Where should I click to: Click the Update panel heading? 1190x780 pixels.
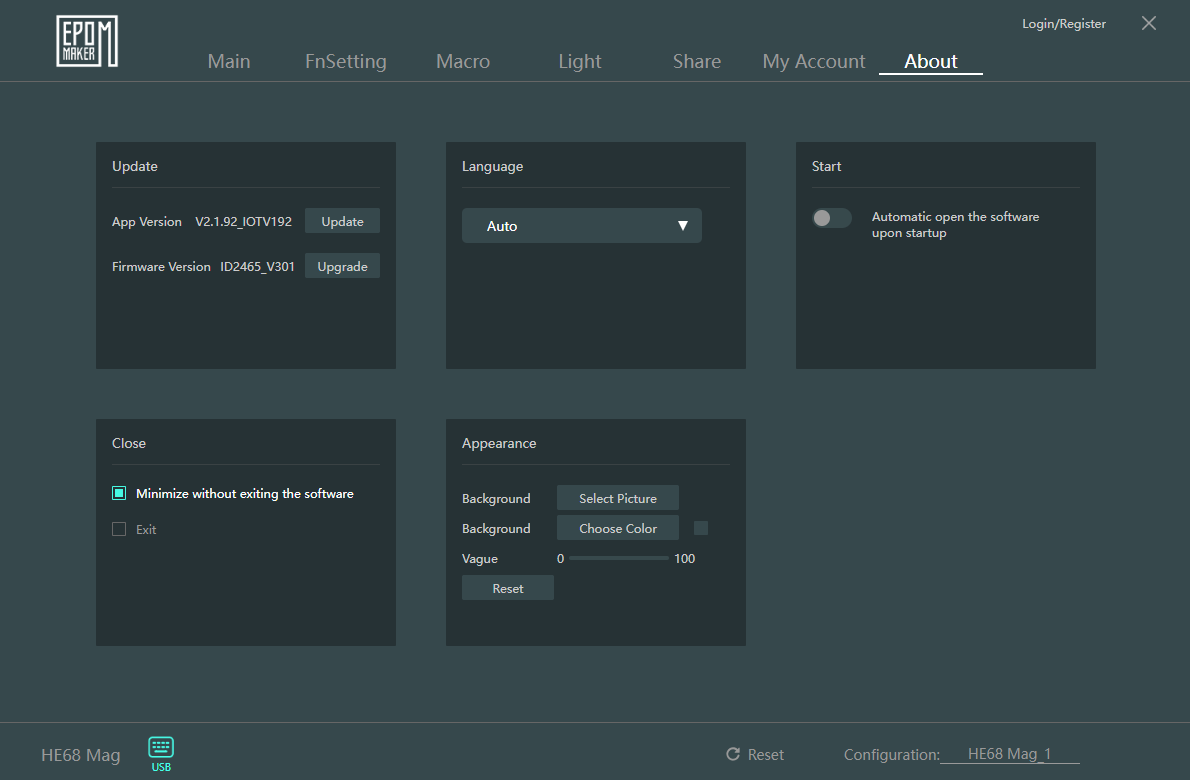(135, 166)
